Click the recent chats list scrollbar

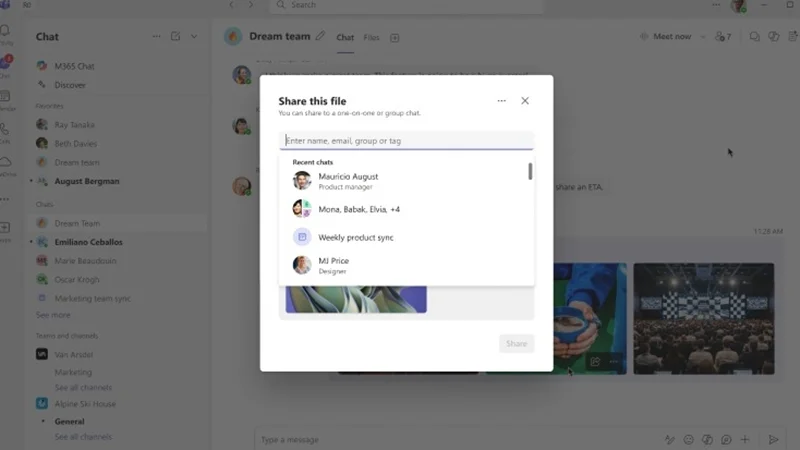click(x=531, y=171)
